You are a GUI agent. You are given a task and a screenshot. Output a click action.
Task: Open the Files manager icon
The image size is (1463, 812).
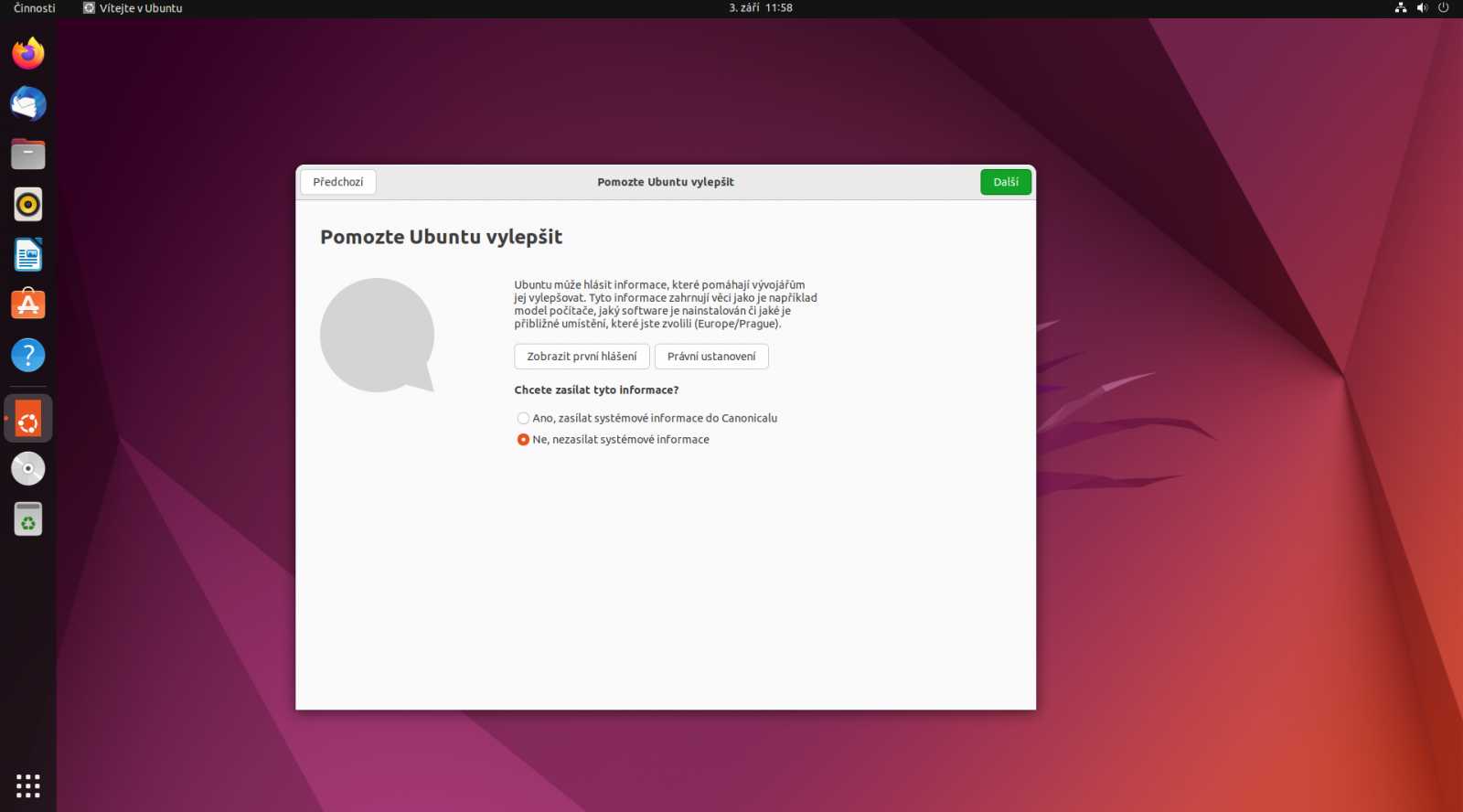28,154
